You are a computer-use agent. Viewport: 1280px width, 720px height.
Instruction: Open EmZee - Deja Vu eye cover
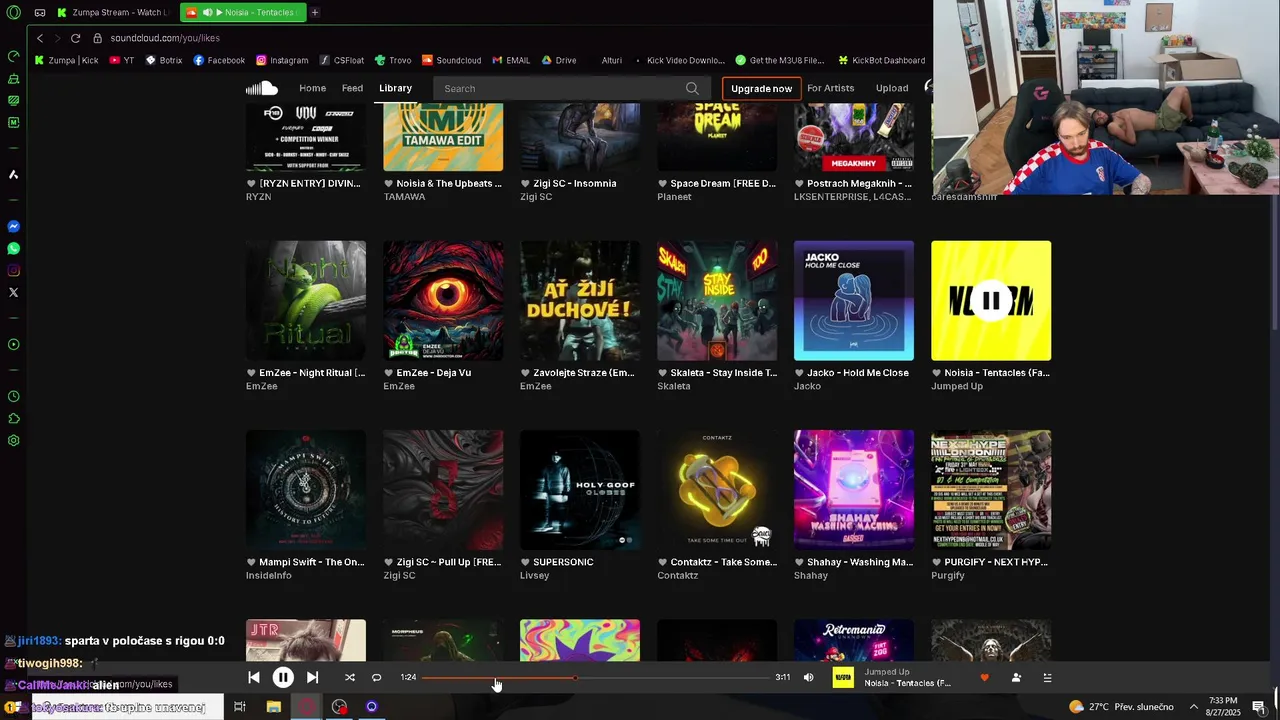coord(443,300)
